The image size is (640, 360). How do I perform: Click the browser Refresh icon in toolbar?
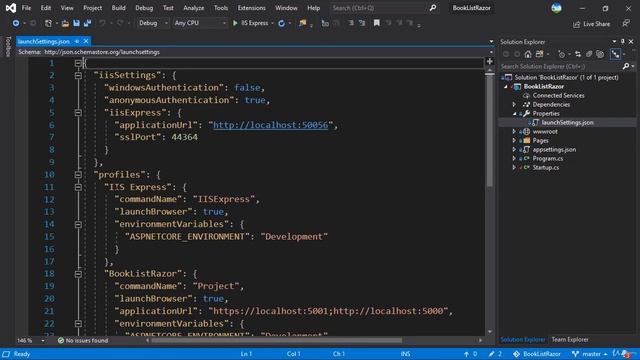point(282,23)
